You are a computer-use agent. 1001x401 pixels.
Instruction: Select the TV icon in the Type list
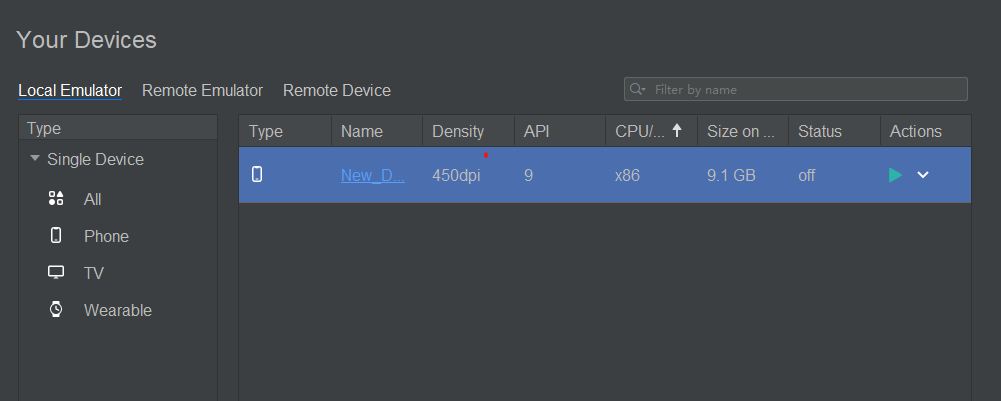56,273
